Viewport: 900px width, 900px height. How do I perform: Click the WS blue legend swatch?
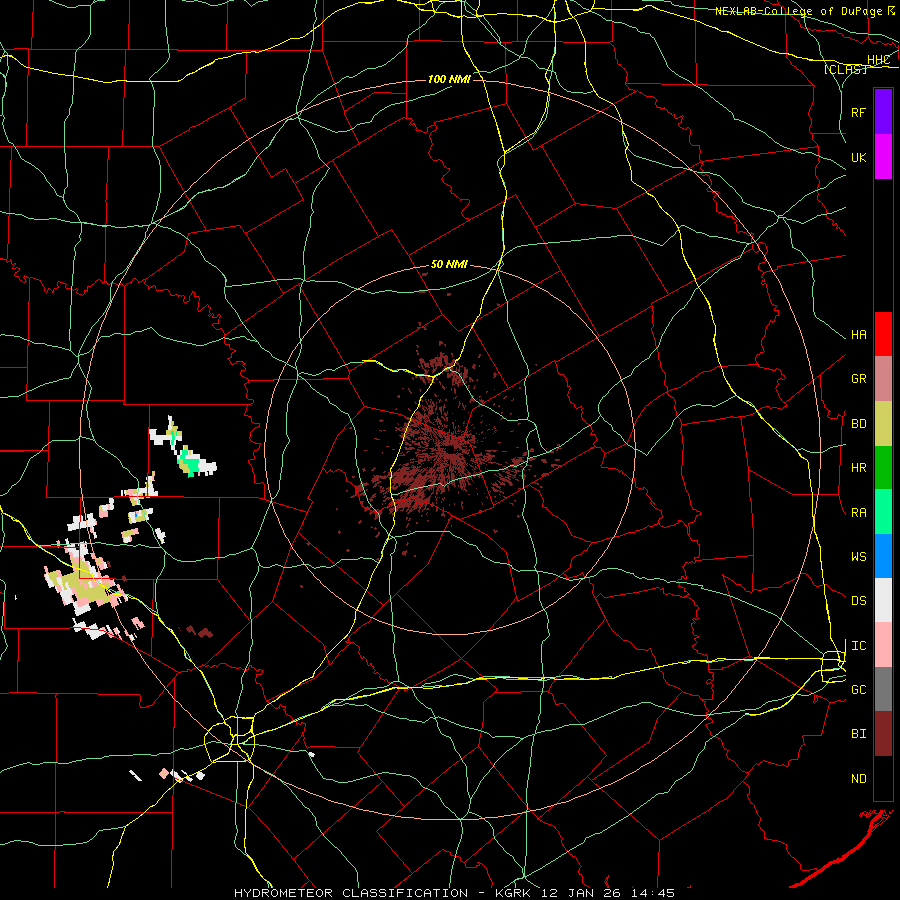coord(883,556)
